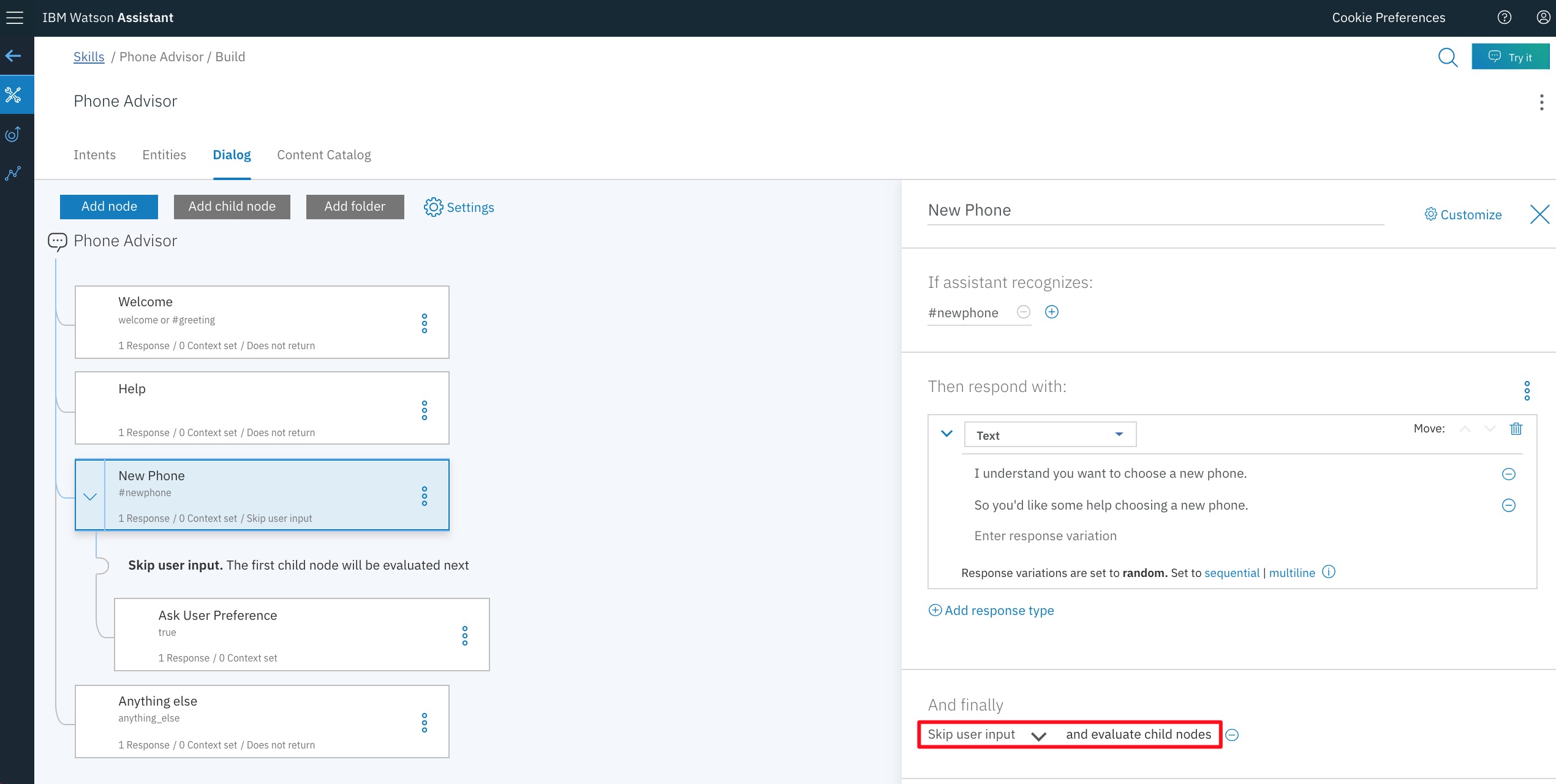Set response variations to sequential
1556x784 pixels.
[x=1231, y=573]
